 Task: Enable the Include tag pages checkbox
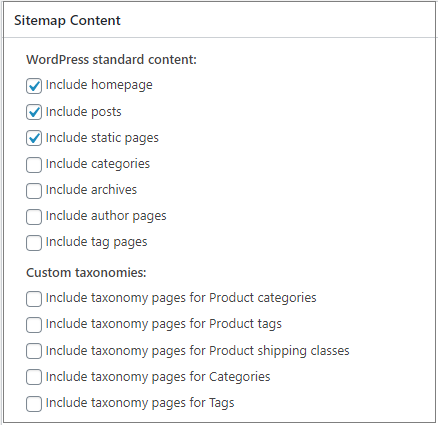34,243
